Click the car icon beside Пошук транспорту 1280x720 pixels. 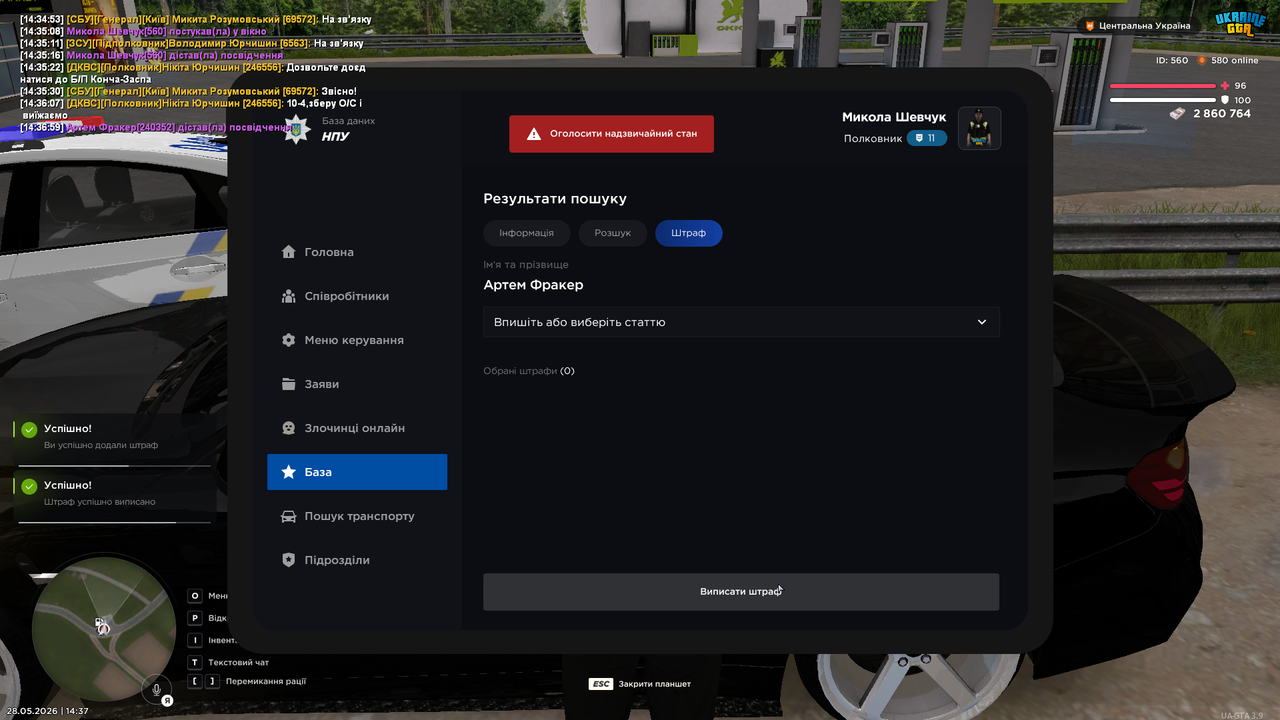289,516
